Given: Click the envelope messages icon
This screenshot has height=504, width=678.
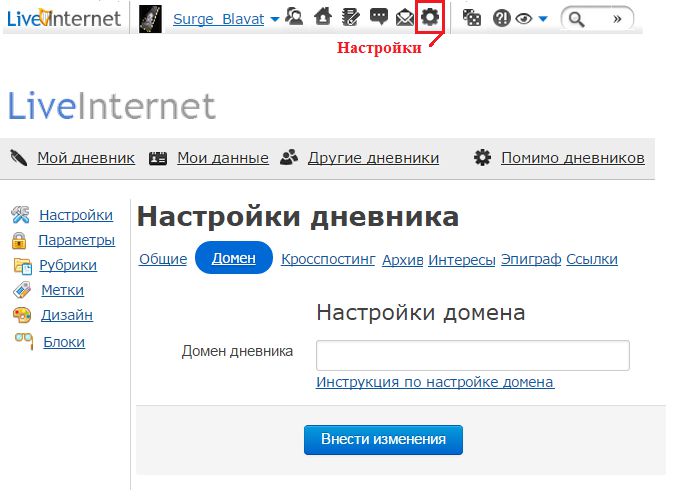Looking at the screenshot, I should [x=404, y=17].
